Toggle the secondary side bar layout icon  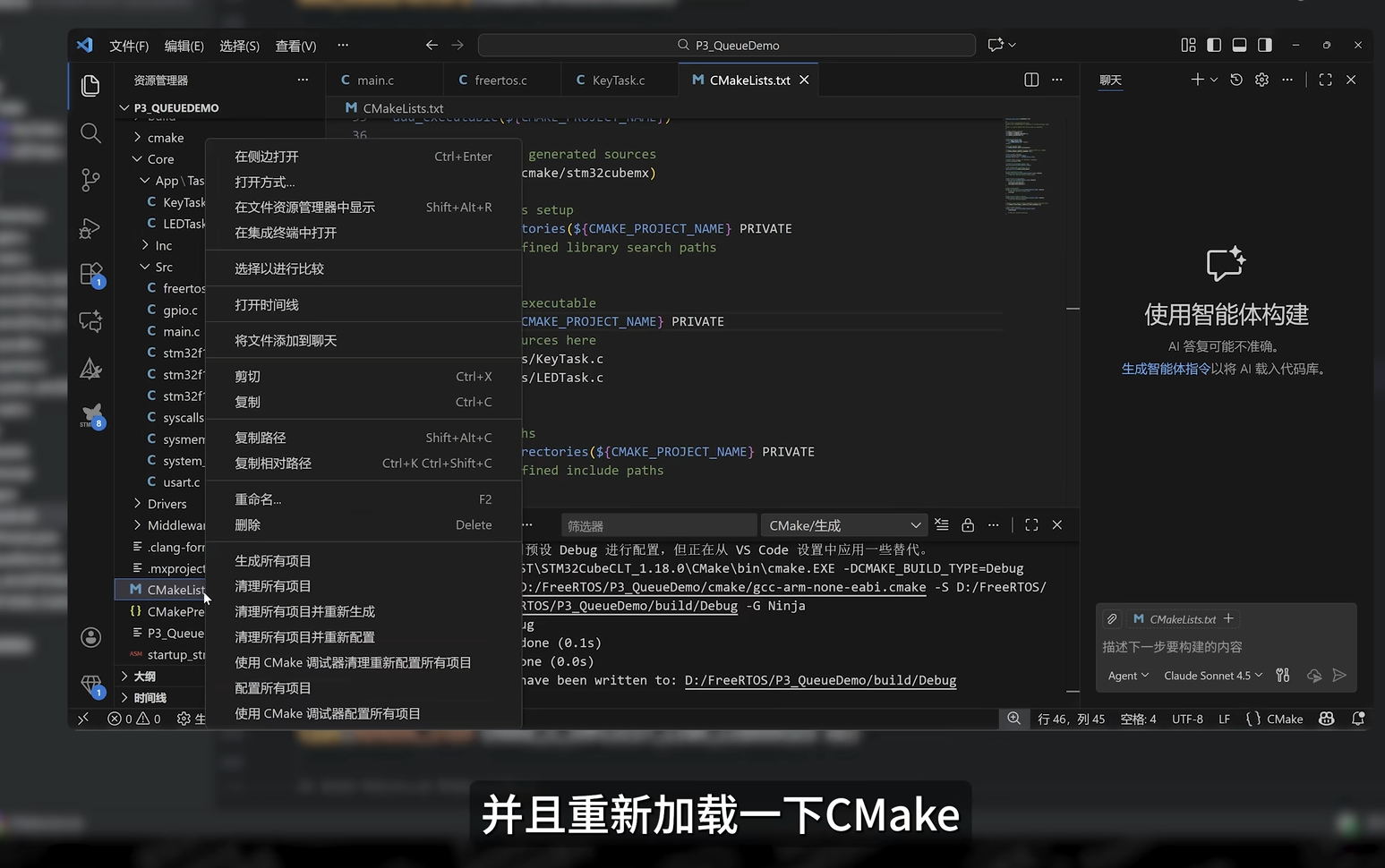(1265, 45)
